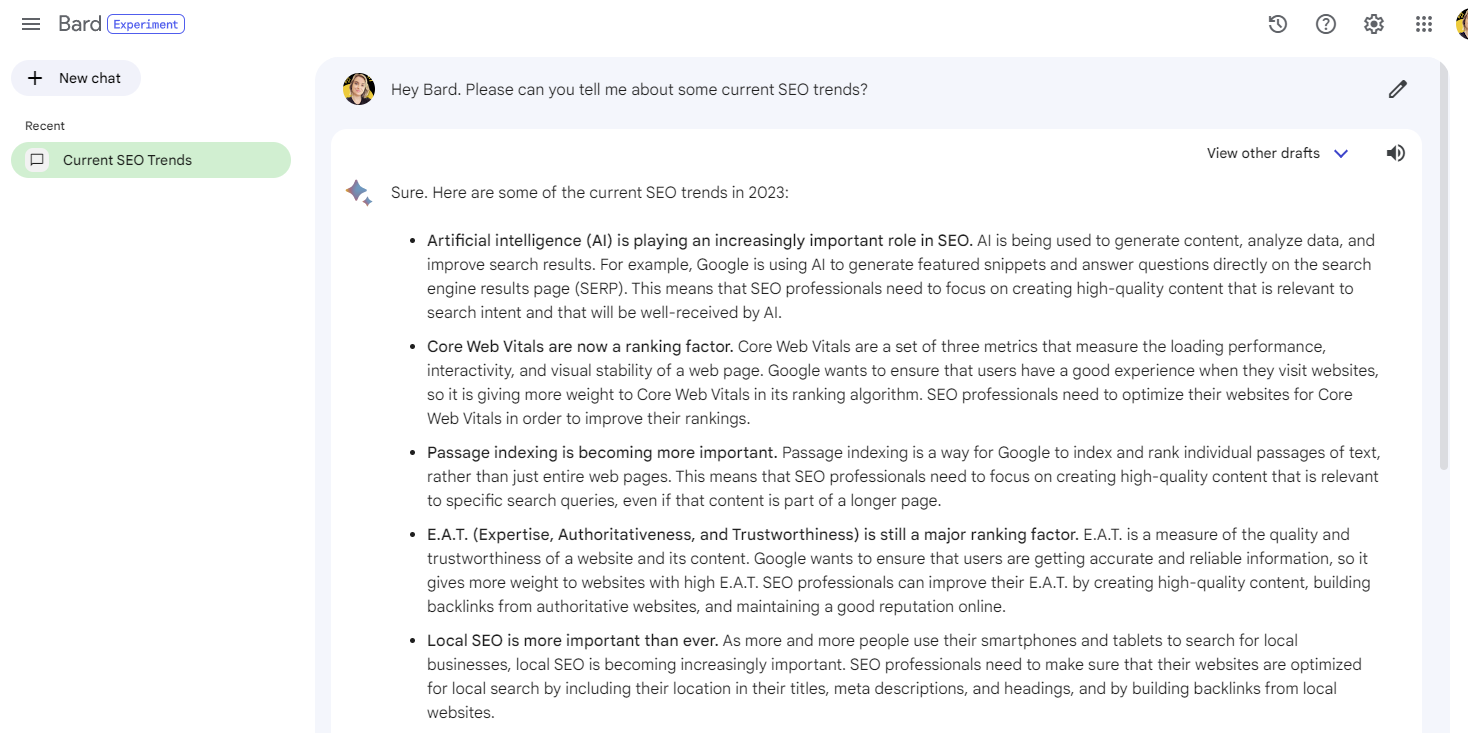Open the Current SEO Trends conversation
Image resolution: width=1468 pixels, height=733 pixels.
[x=127, y=160]
